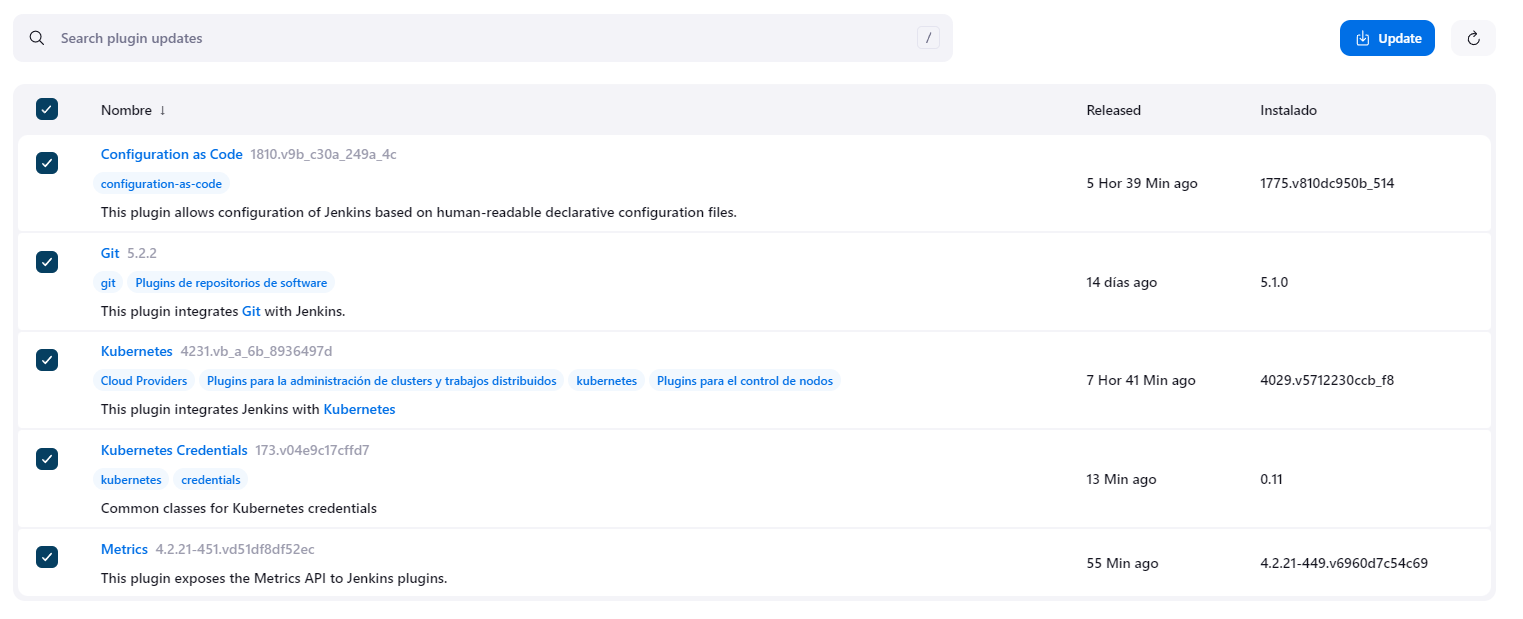
Task: Select the configuration-as-code tag
Action: point(162,184)
